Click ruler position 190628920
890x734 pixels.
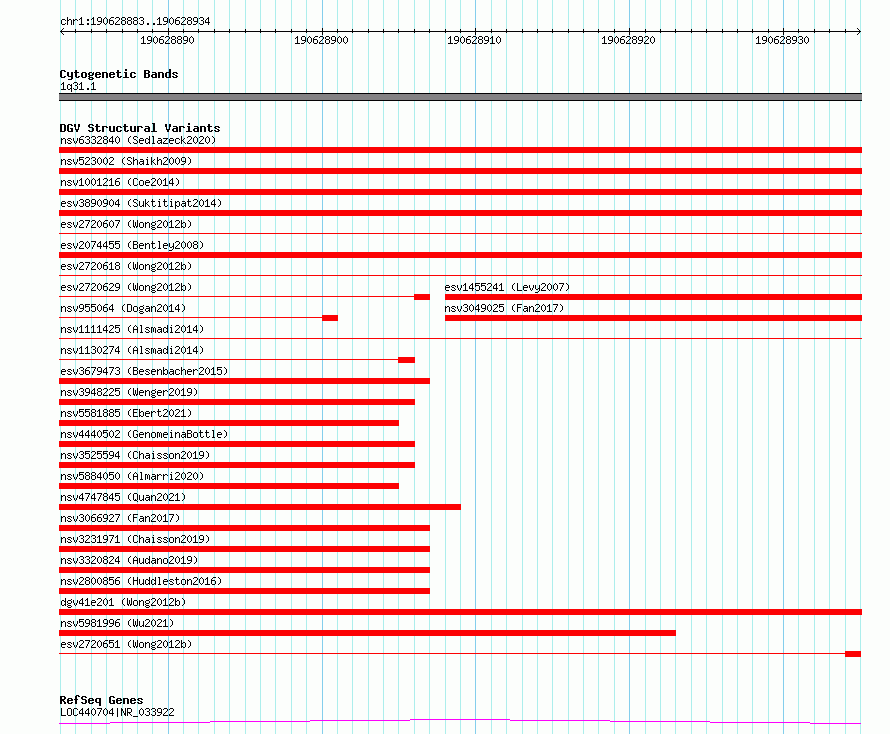(x=628, y=40)
